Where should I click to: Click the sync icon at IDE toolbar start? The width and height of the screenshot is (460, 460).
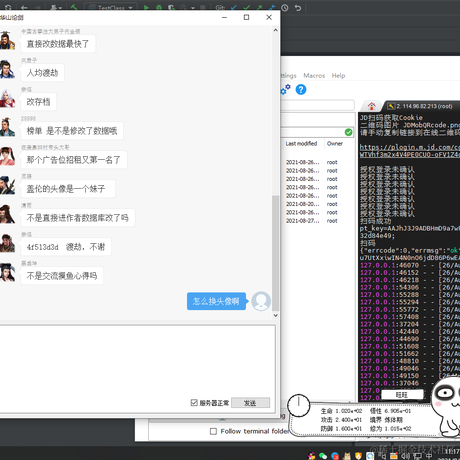[x=8, y=7]
